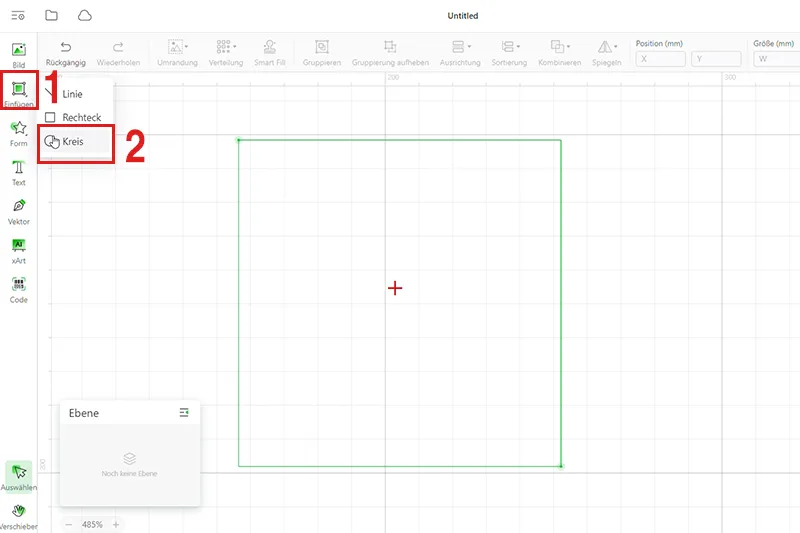The image size is (800, 533).
Task: Select the Text tool
Action: [19, 173]
